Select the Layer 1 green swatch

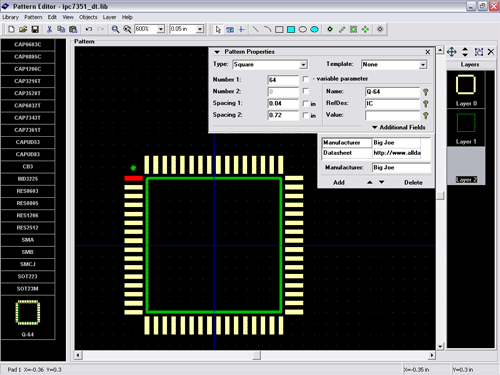(x=466, y=122)
